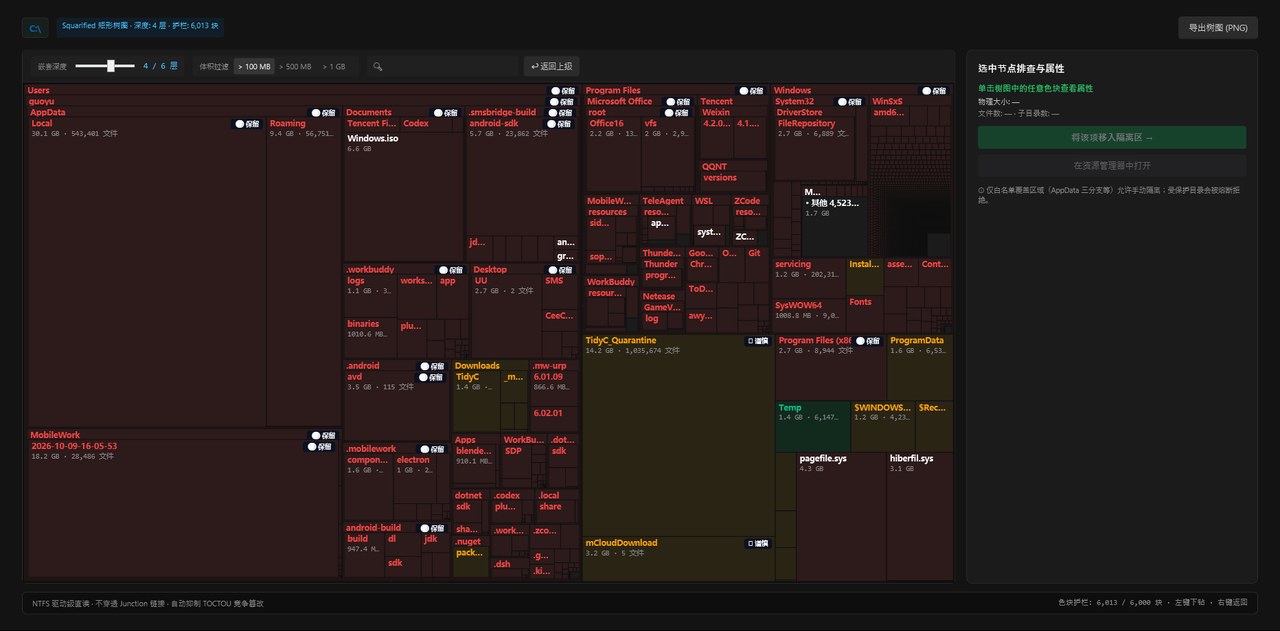Select the > 1 GB size filter

point(334,67)
